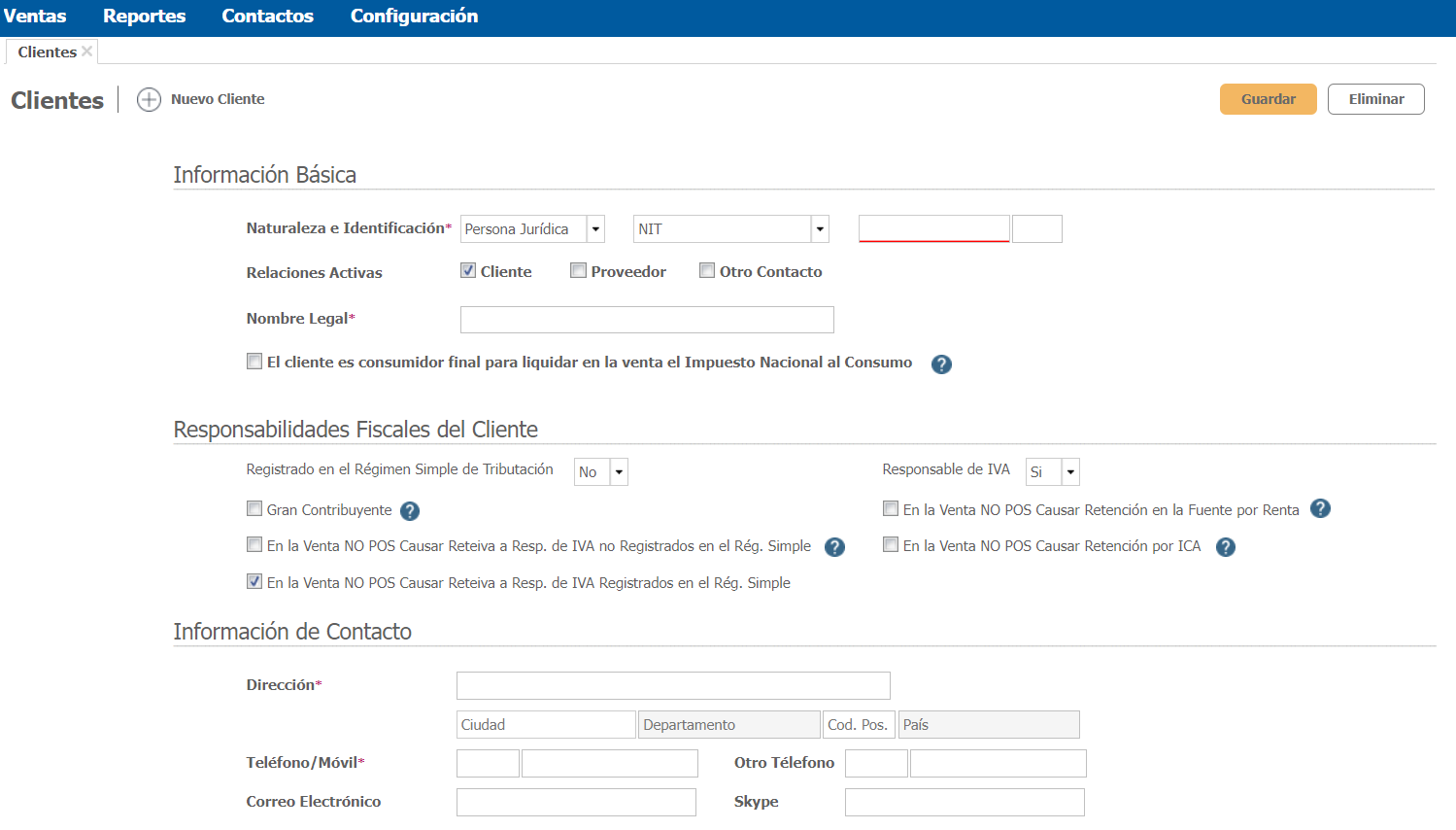The width and height of the screenshot is (1456, 830).
Task: Check the Otro Contacto checkbox
Action: click(707, 271)
